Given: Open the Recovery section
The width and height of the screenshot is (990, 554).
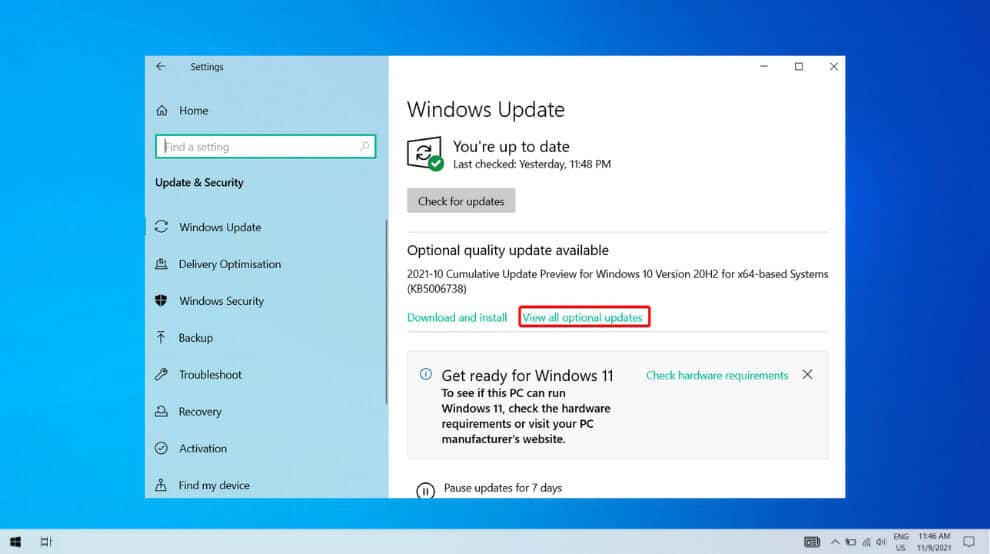Looking at the screenshot, I should [x=200, y=411].
